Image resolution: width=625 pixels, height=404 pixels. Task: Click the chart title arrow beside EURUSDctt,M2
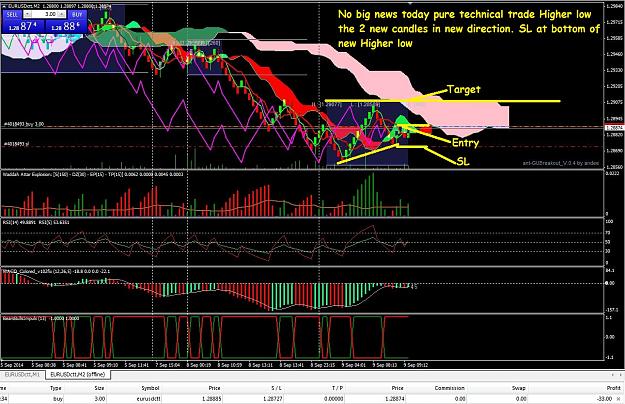click(4, 6)
